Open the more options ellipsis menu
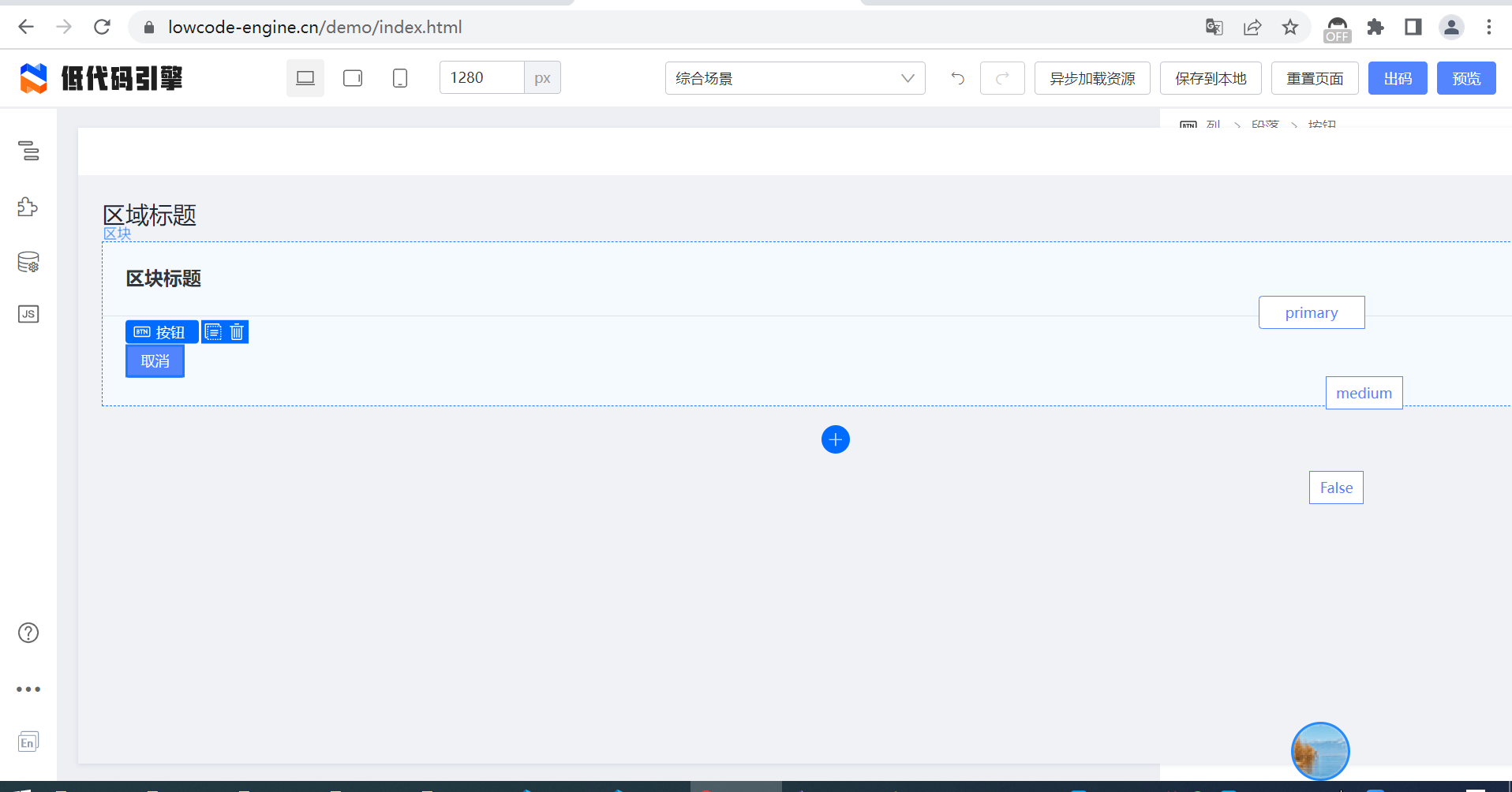The width and height of the screenshot is (1512, 792). click(x=28, y=689)
